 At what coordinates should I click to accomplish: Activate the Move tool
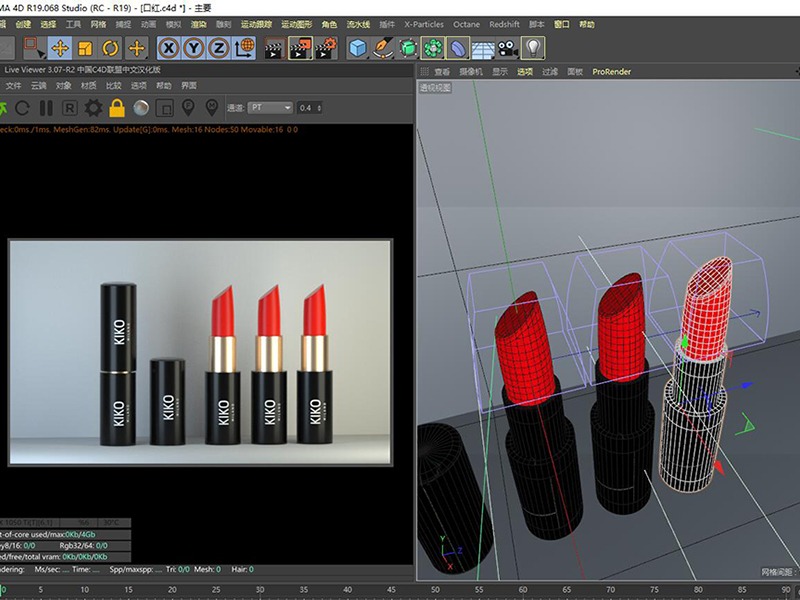(60, 48)
